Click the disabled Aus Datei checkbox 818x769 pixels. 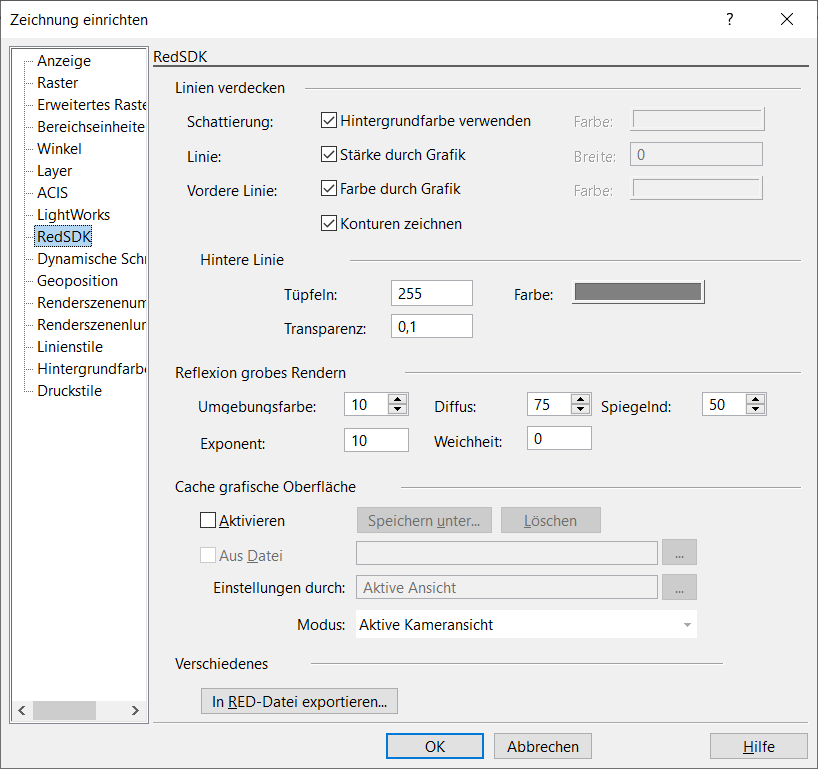(208, 555)
